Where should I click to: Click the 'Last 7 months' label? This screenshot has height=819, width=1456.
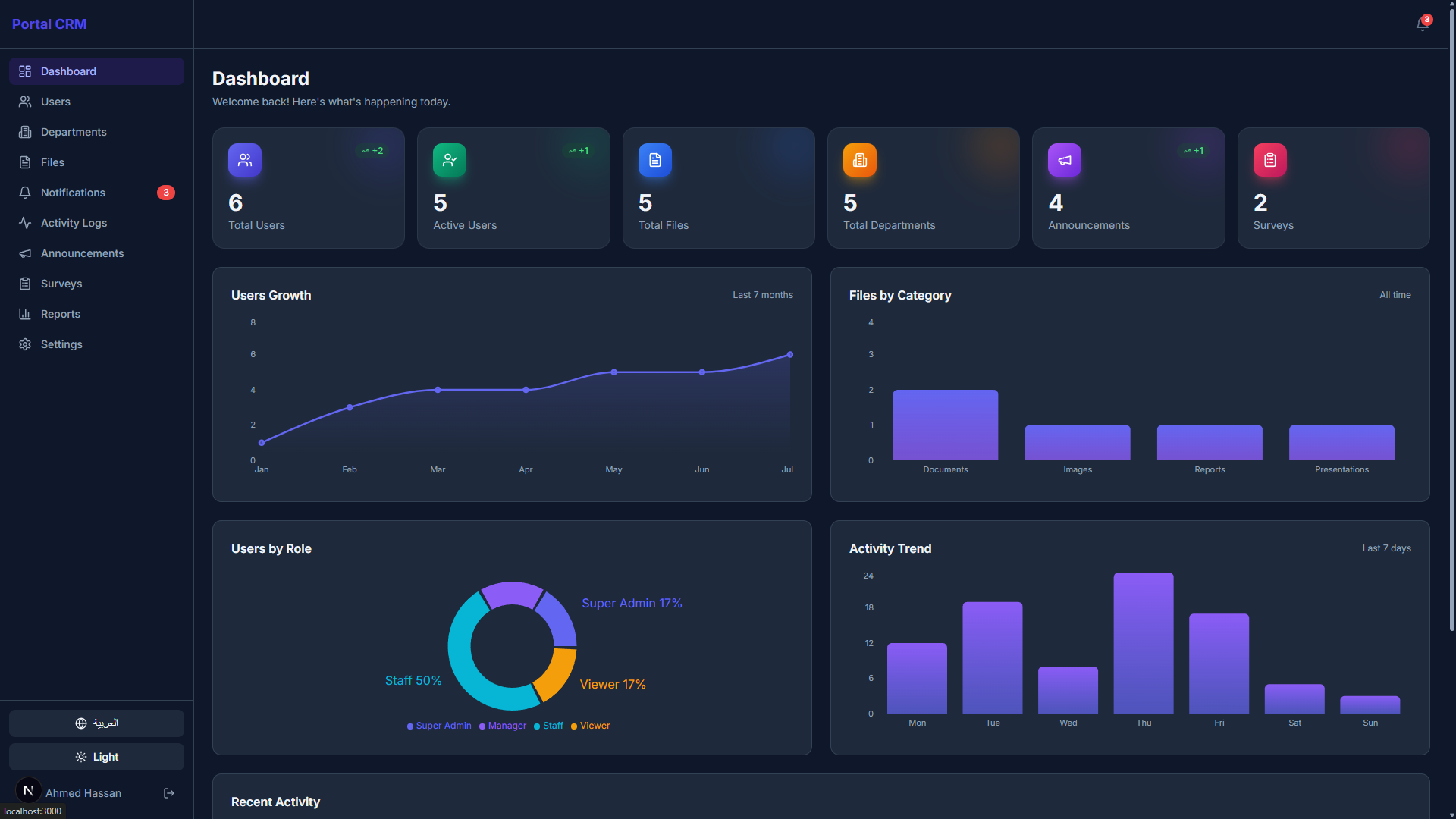(x=763, y=295)
